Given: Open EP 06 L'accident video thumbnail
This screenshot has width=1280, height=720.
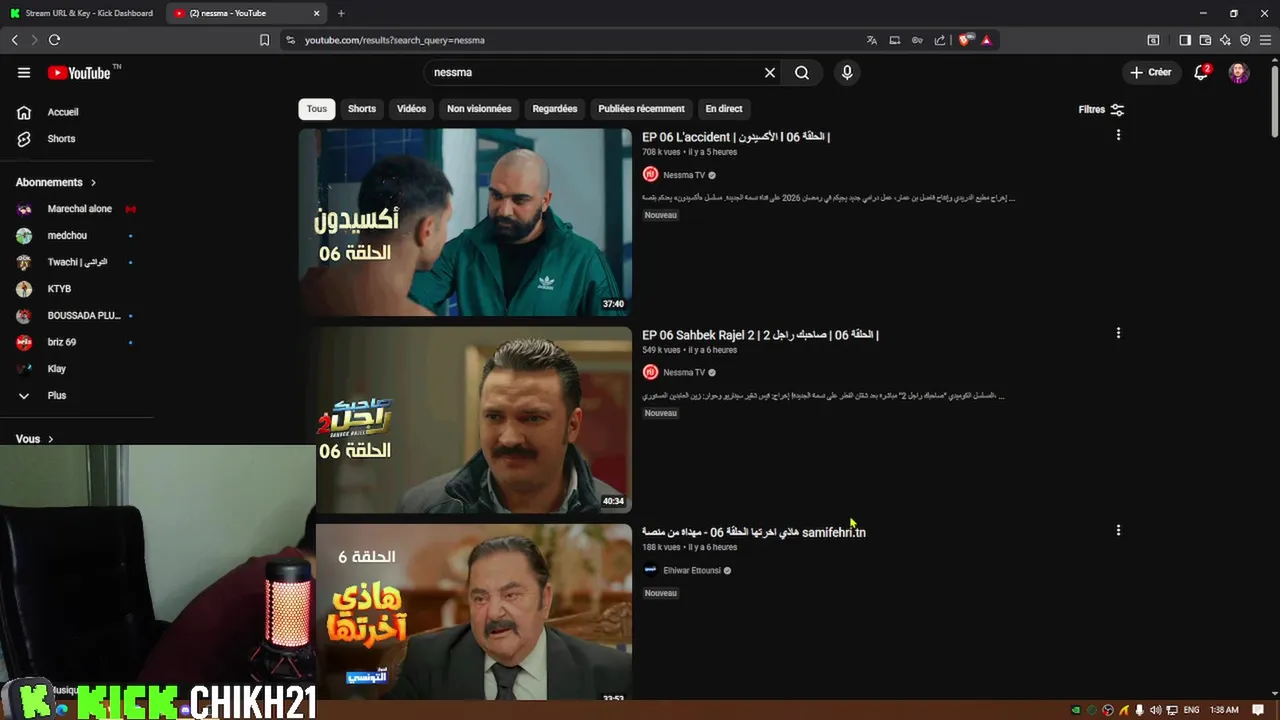Looking at the screenshot, I should point(465,221).
